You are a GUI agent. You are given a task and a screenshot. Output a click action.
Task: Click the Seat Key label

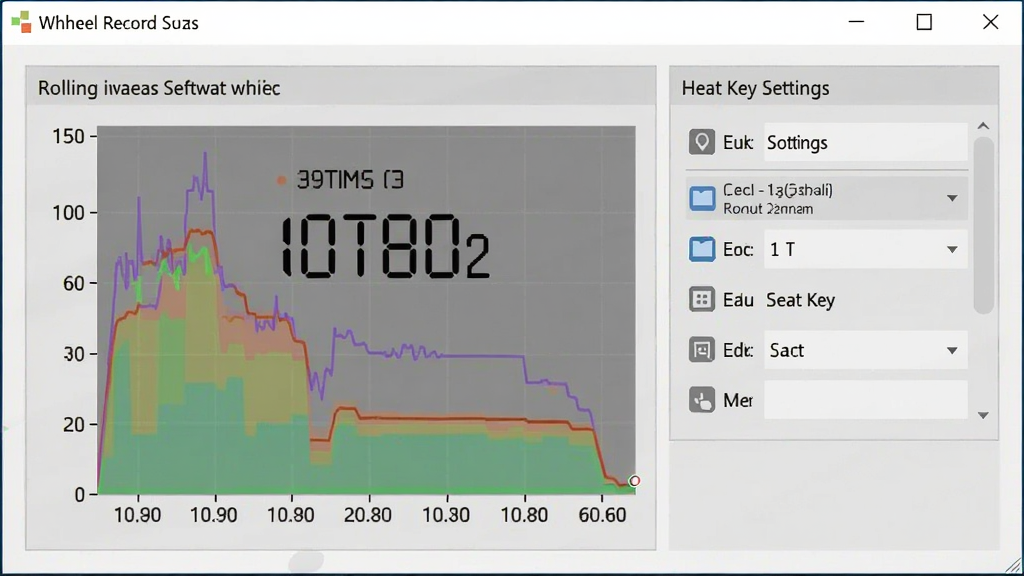pos(800,300)
